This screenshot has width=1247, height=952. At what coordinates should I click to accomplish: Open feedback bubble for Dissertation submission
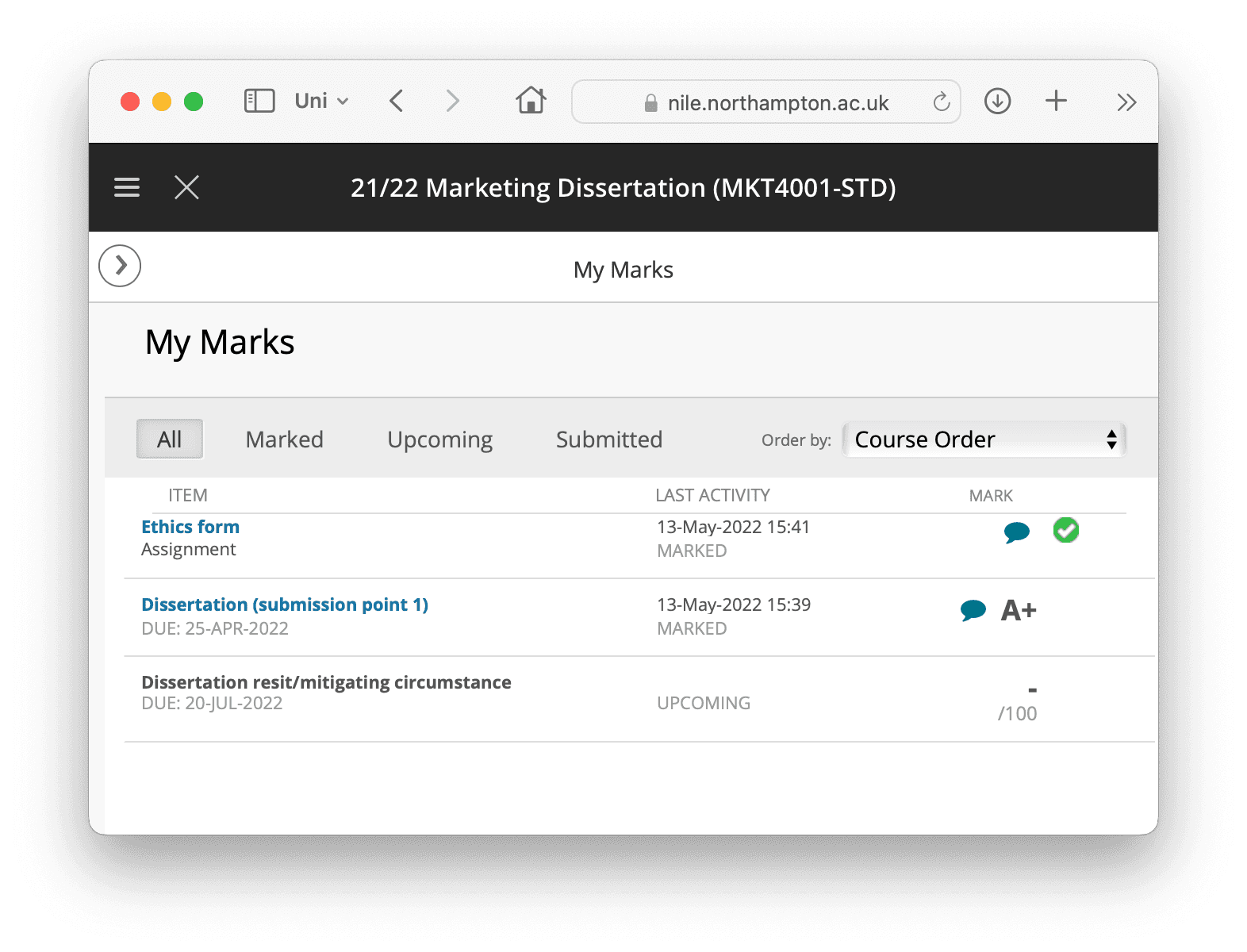pyautogui.click(x=973, y=610)
